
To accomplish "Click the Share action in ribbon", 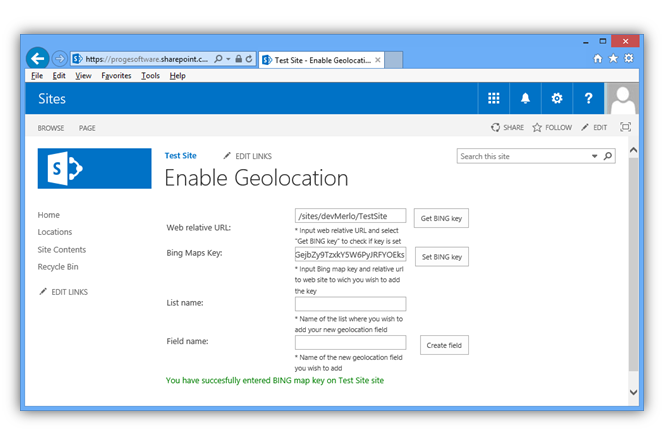I will click(x=508, y=128).
